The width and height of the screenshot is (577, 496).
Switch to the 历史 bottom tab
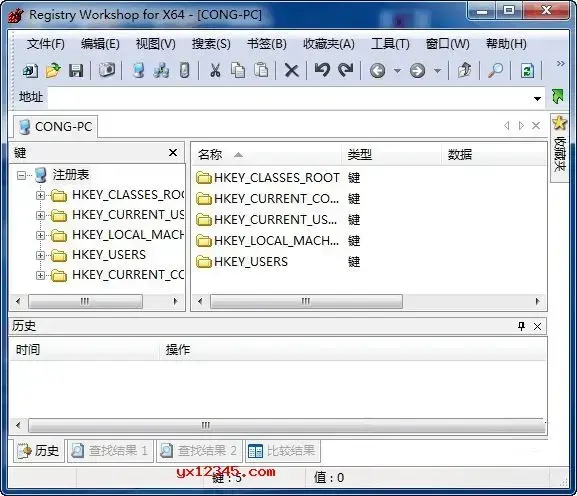[39, 451]
